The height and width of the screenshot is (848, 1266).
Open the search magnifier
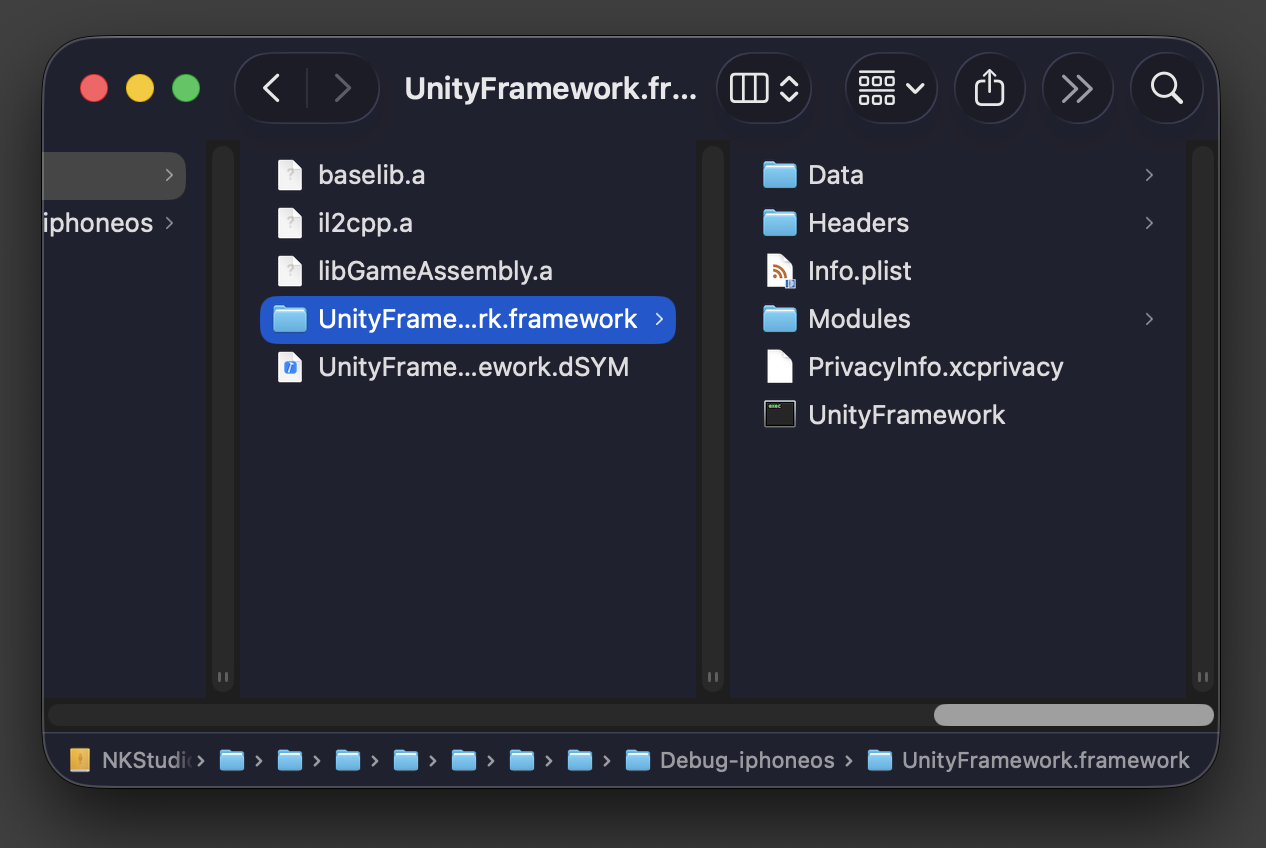point(1166,89)
